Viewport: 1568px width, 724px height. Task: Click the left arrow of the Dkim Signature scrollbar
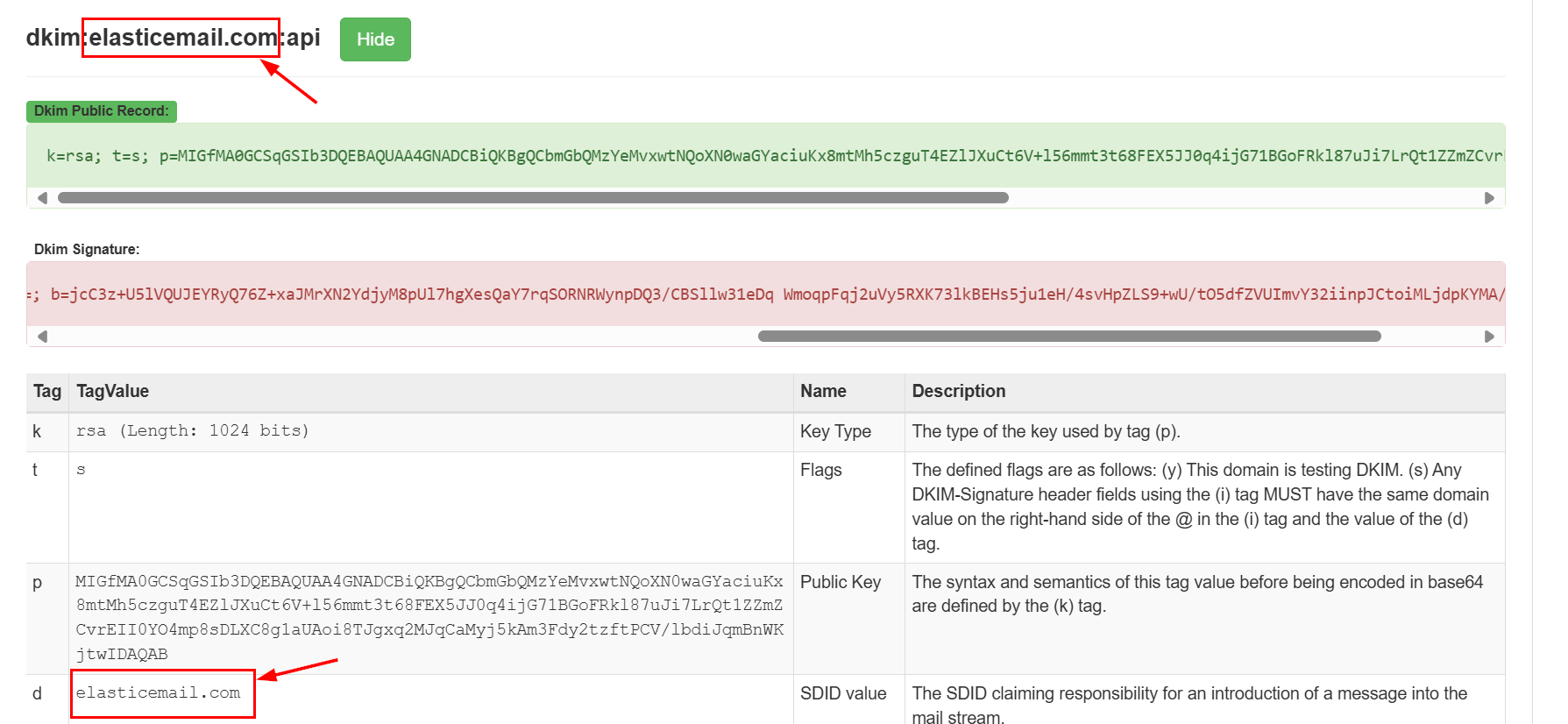pos(42,337)
